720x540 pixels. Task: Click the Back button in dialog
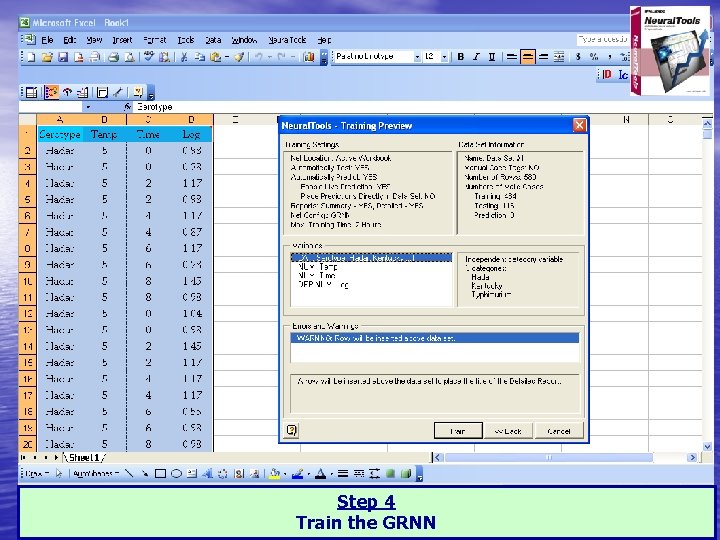[x=508, y=431]
